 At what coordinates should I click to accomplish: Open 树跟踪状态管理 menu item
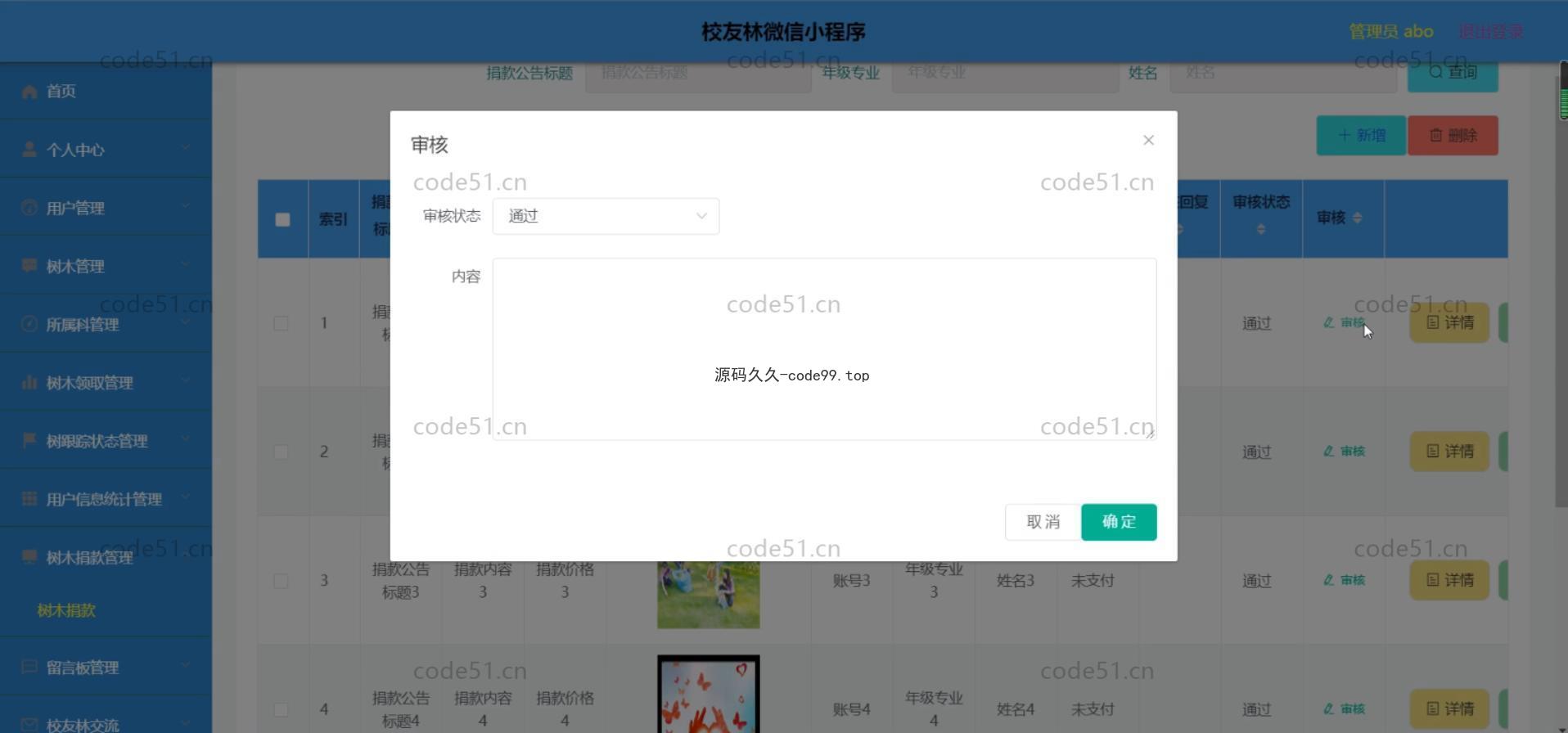coord(106,441)
